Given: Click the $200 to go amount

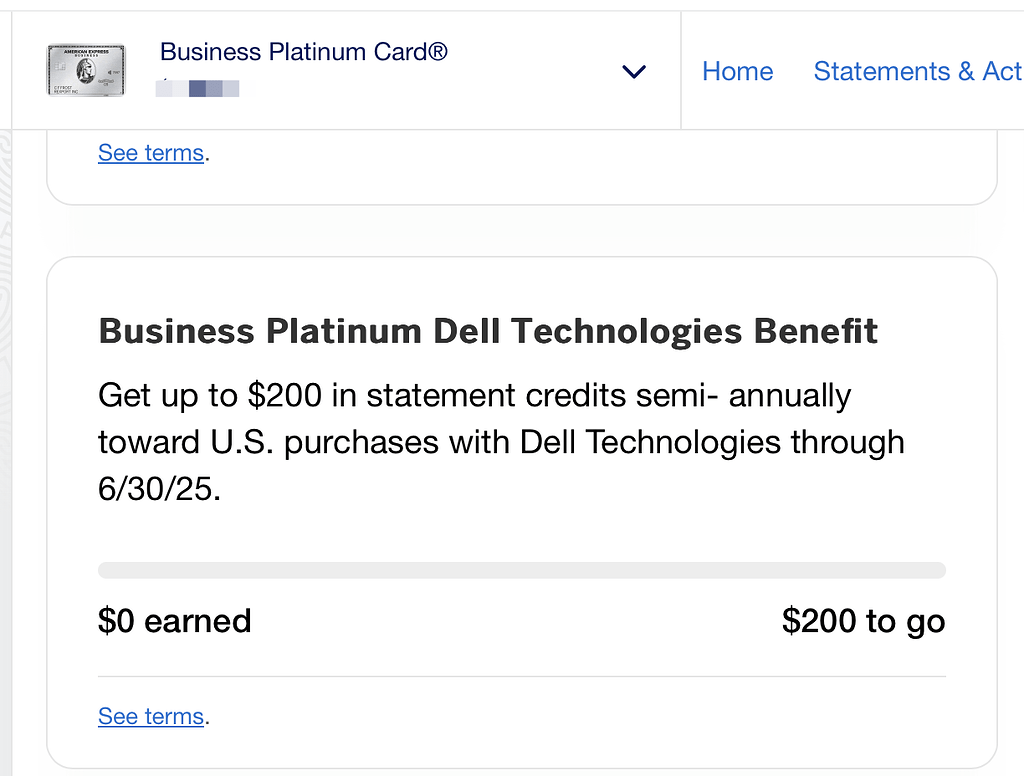Looking at the screenshot, I should click(x=863, y=621).
